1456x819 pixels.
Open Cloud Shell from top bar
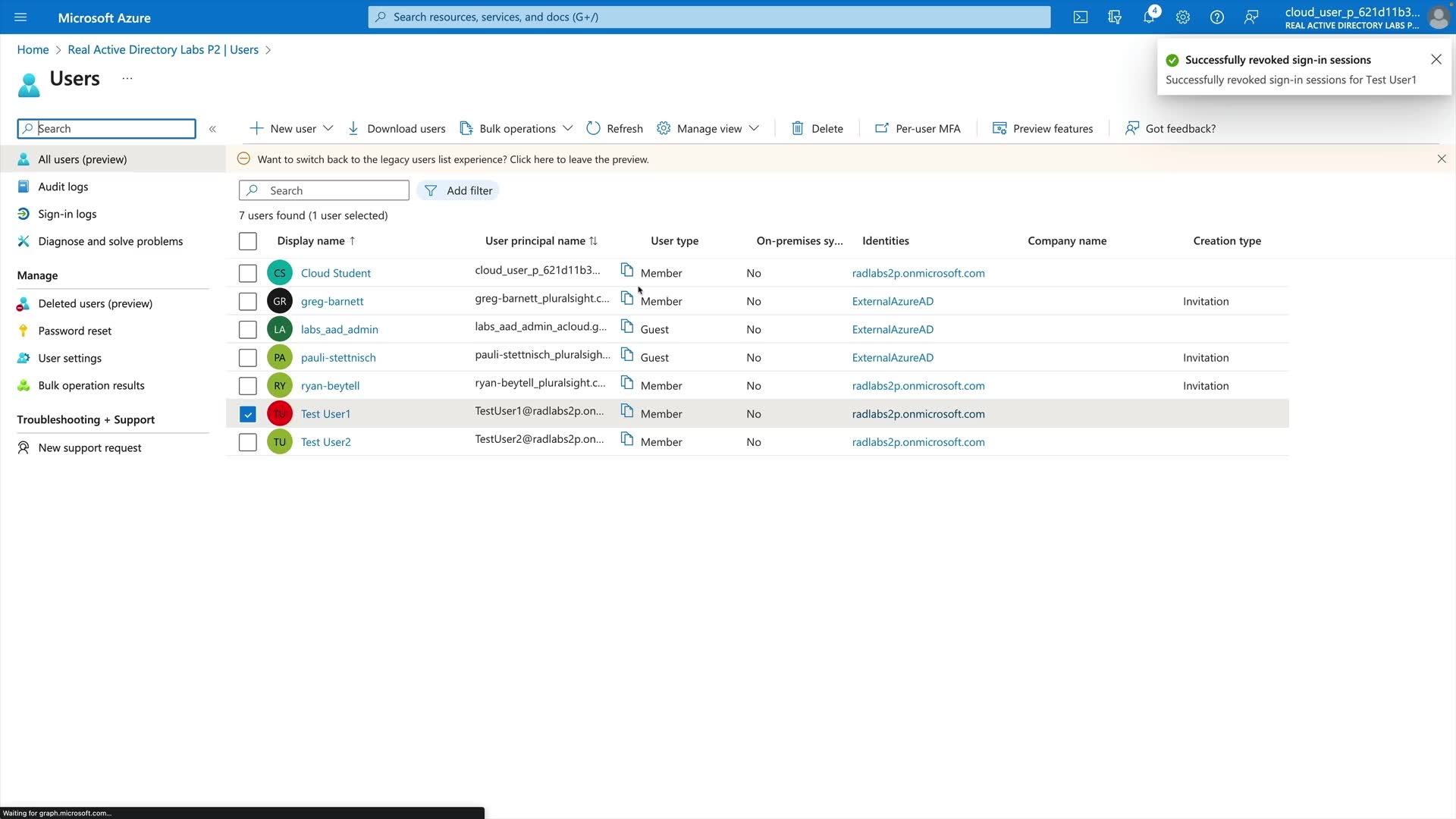(1080, 17)
